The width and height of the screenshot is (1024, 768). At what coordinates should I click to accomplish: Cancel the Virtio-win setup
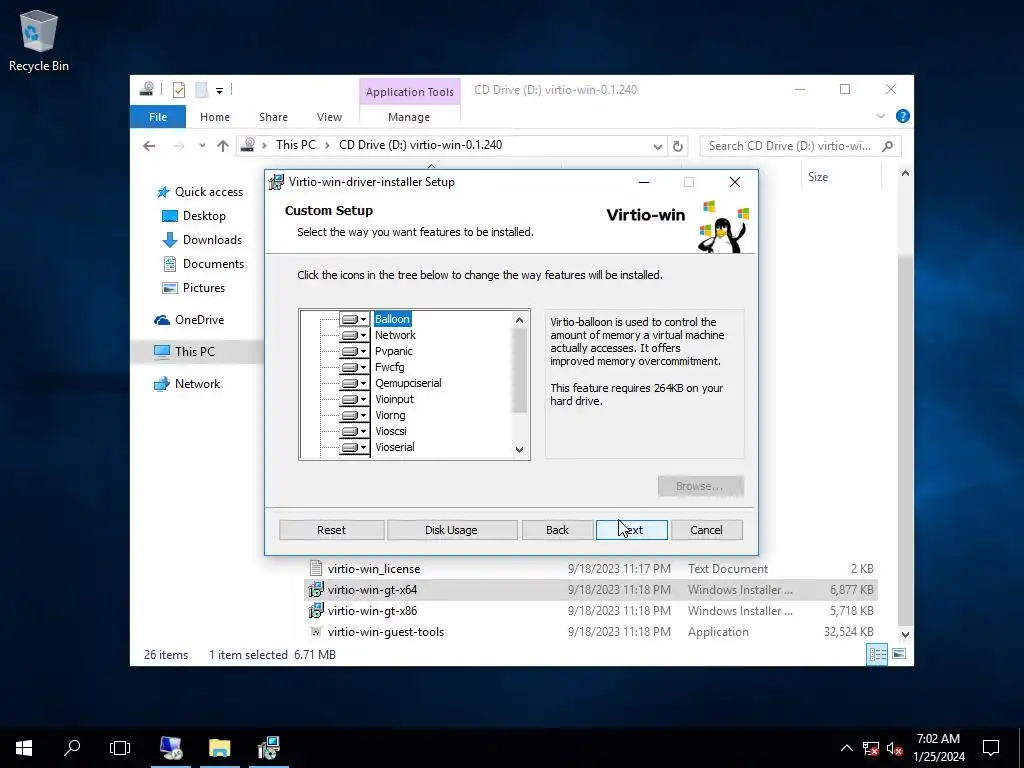pos(707,530)
